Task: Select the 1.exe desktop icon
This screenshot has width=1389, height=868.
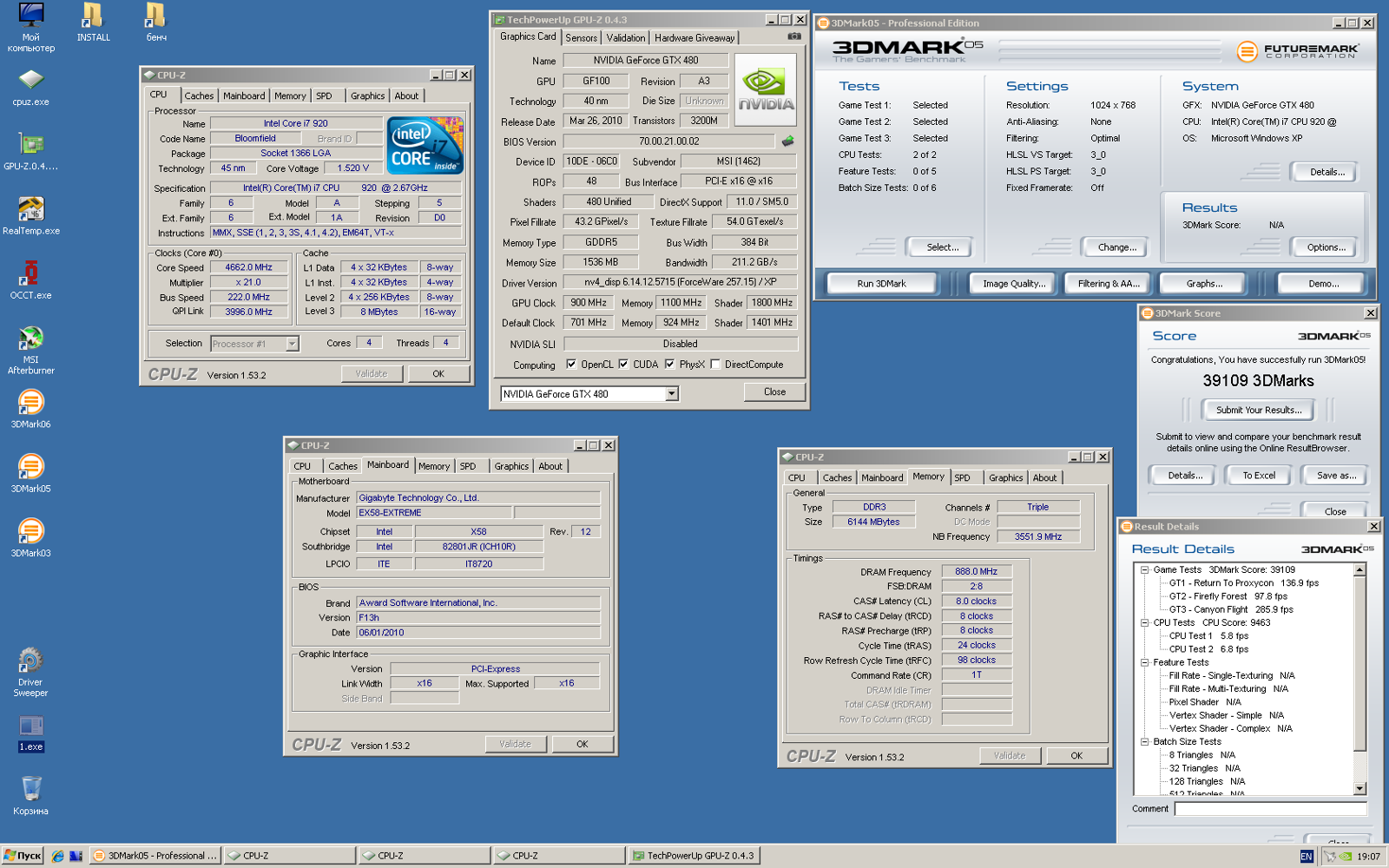Action: (31, 733)
